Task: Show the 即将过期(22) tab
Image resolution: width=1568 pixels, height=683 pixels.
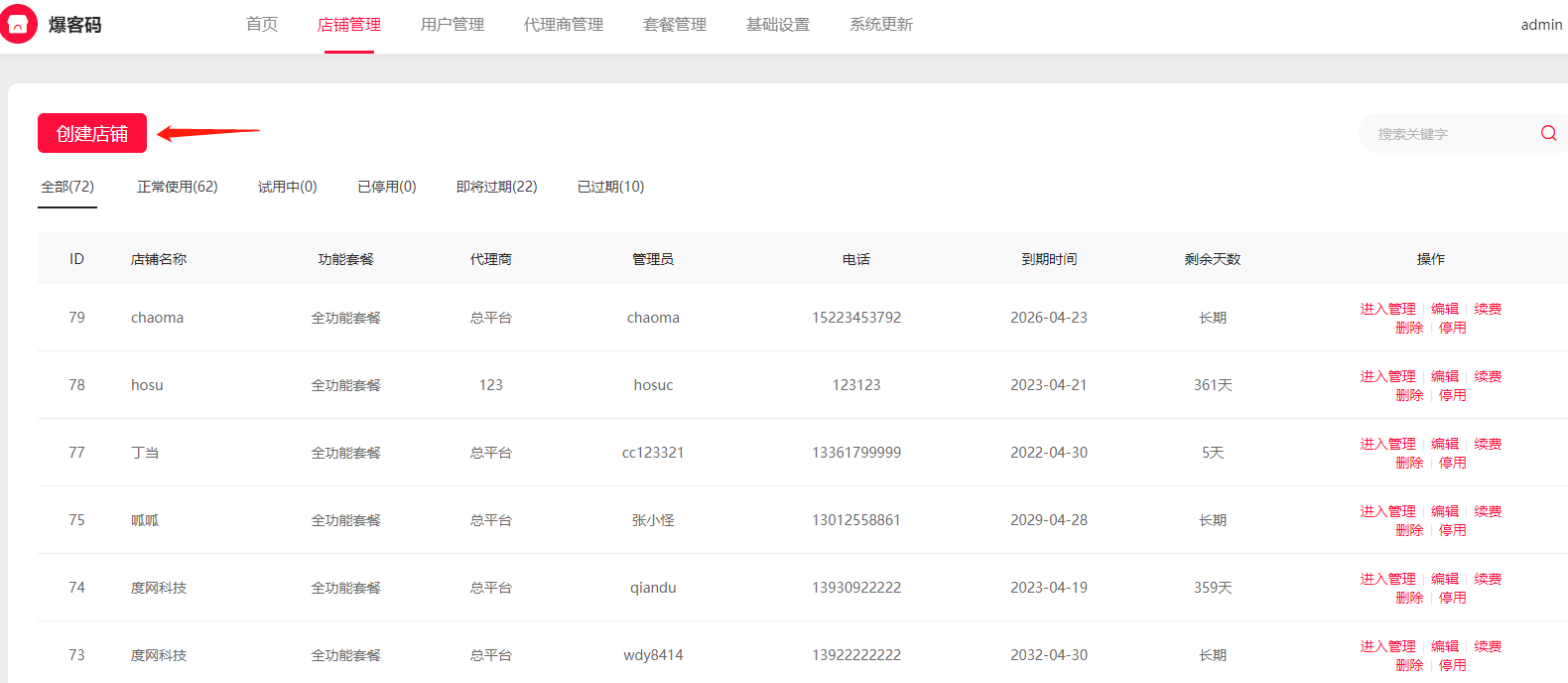Action: tap(496, 187)
